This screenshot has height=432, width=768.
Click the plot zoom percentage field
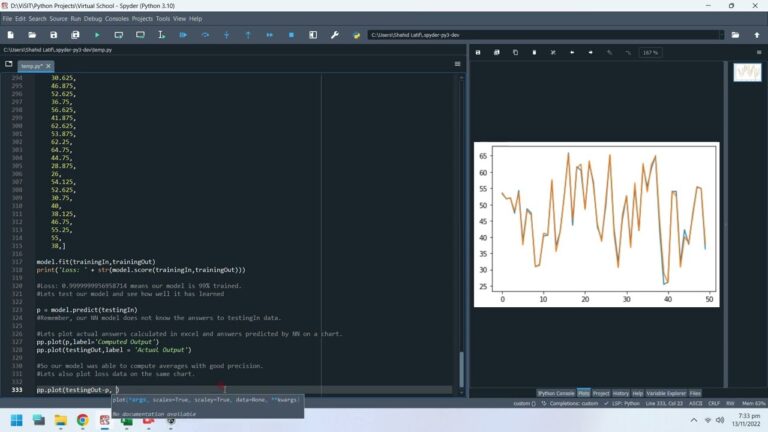(650, 52)
